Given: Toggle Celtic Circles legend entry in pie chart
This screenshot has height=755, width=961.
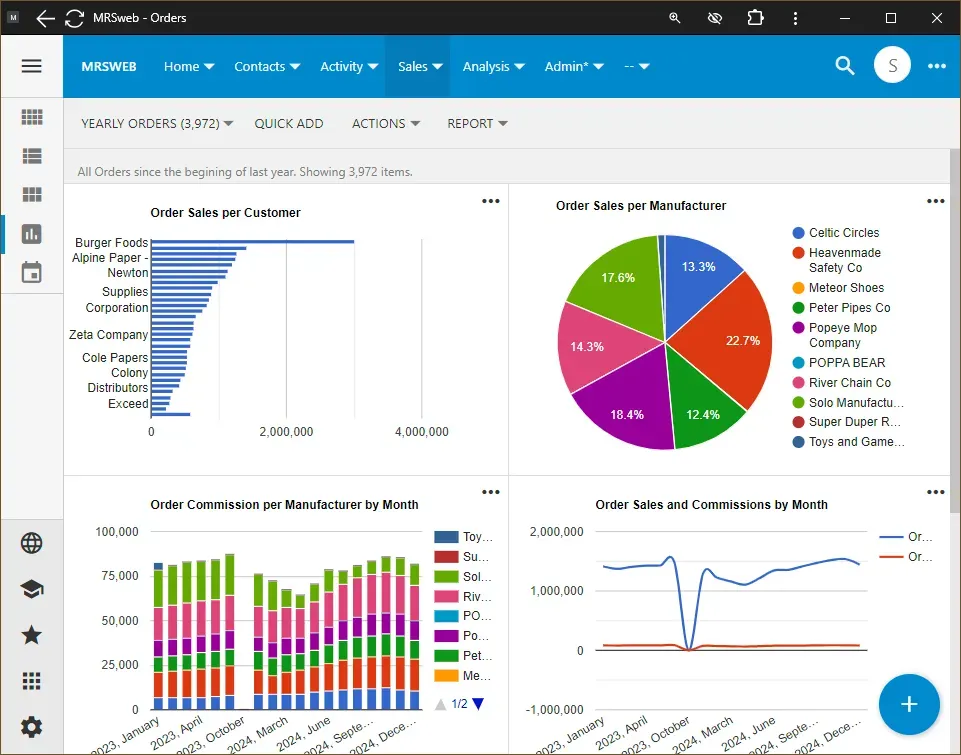Looking at the screenshot, I should (843, 233).
